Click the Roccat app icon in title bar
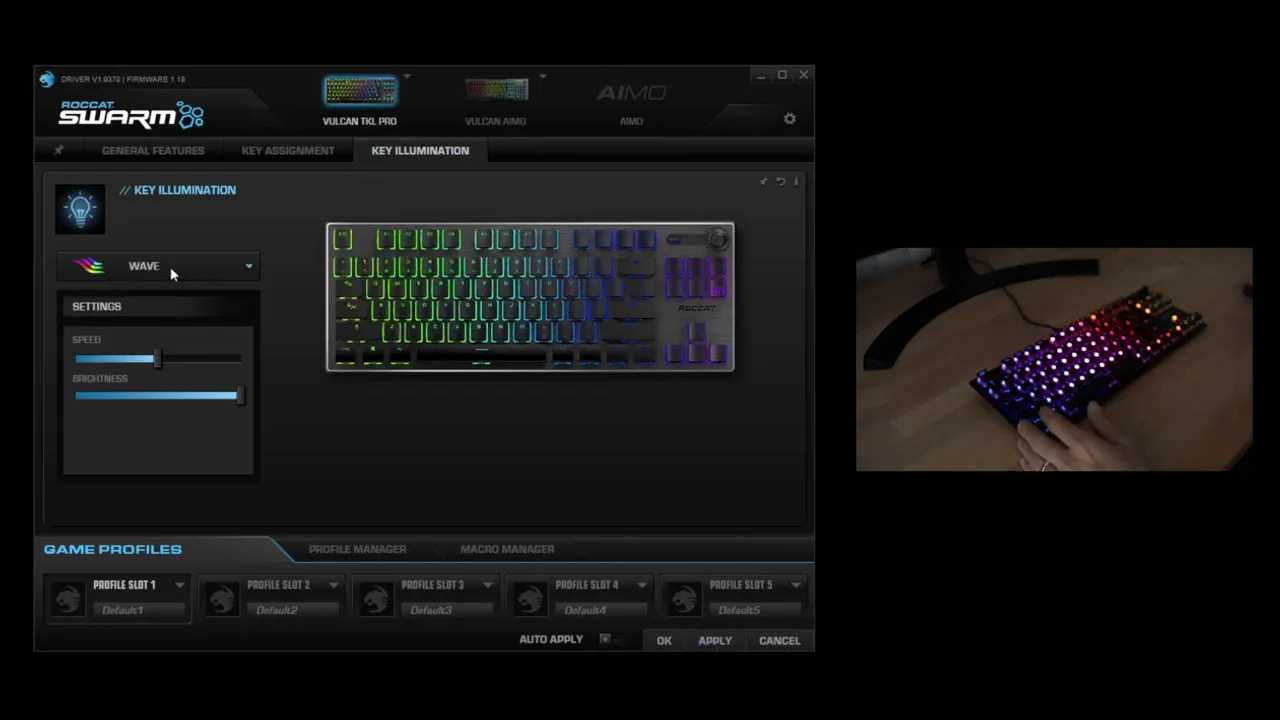The width and height of the screenshot is (1280, 720). click(x=47, y=79)
